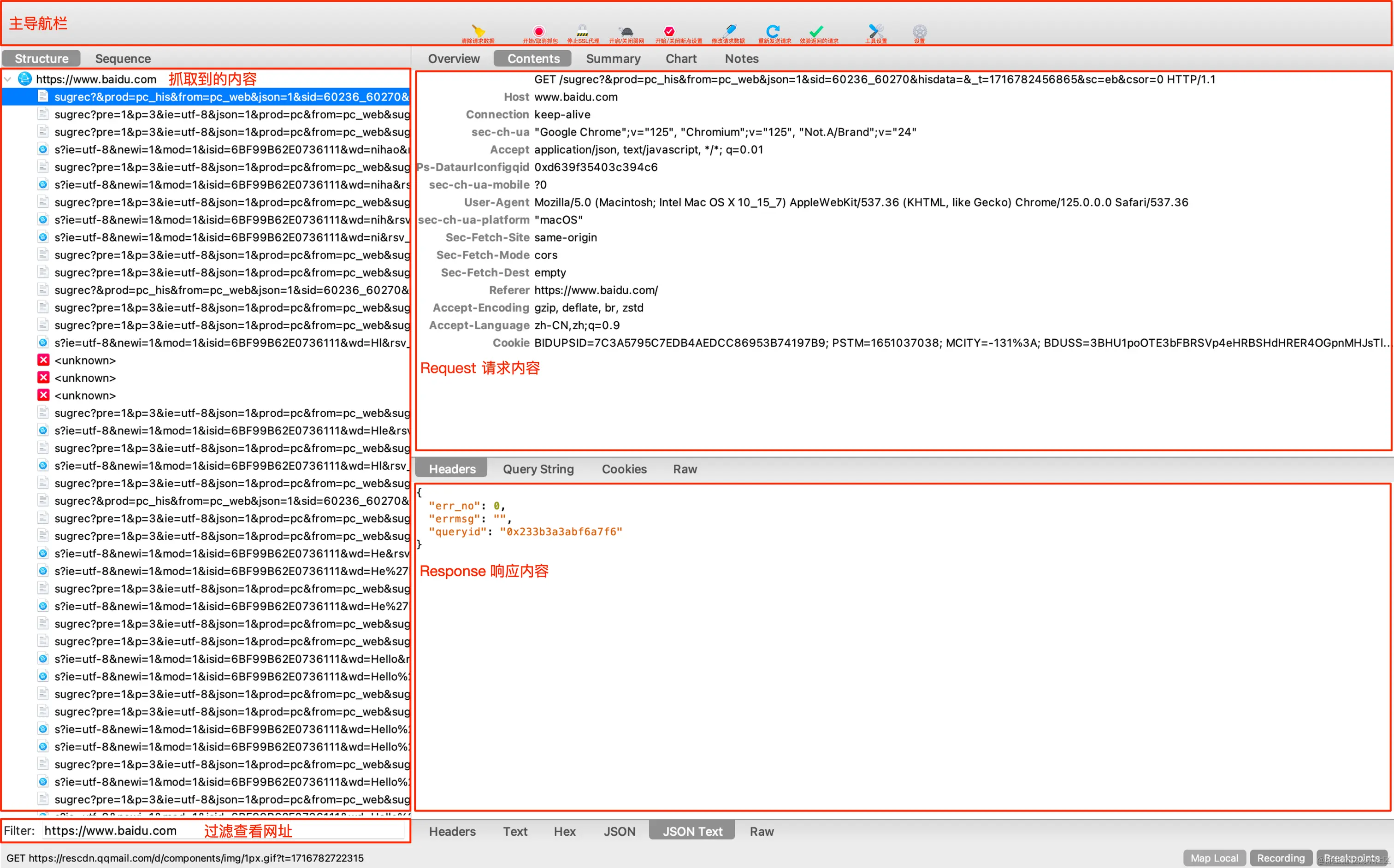The image size is (1394, 868).
Task: Click the status bar GET rescdn.qqmail.com text
Action: click(x=185, y=858)
